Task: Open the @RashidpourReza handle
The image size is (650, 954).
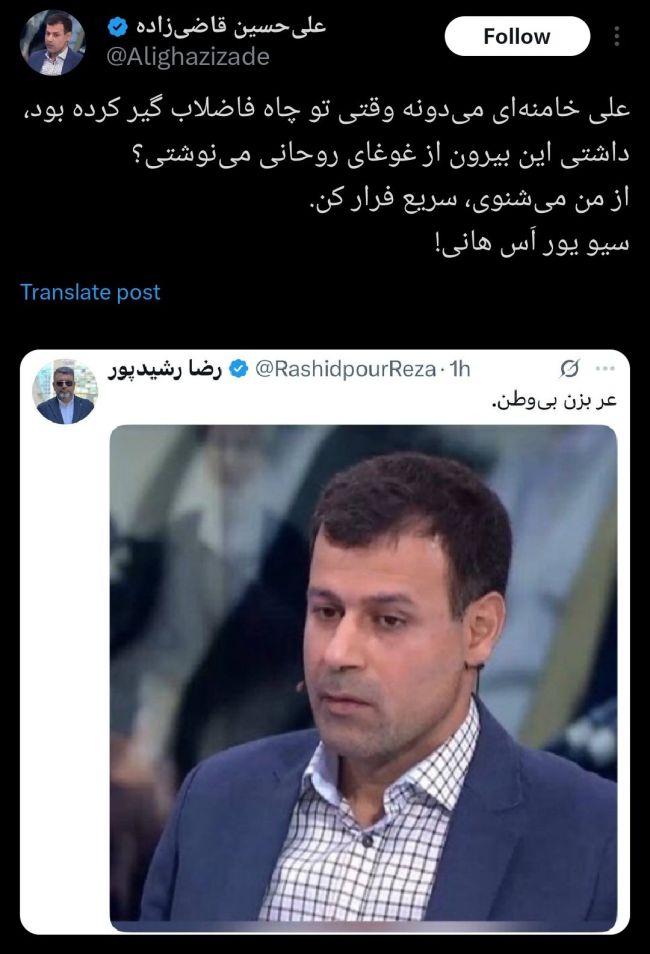Action: [345, 369]
